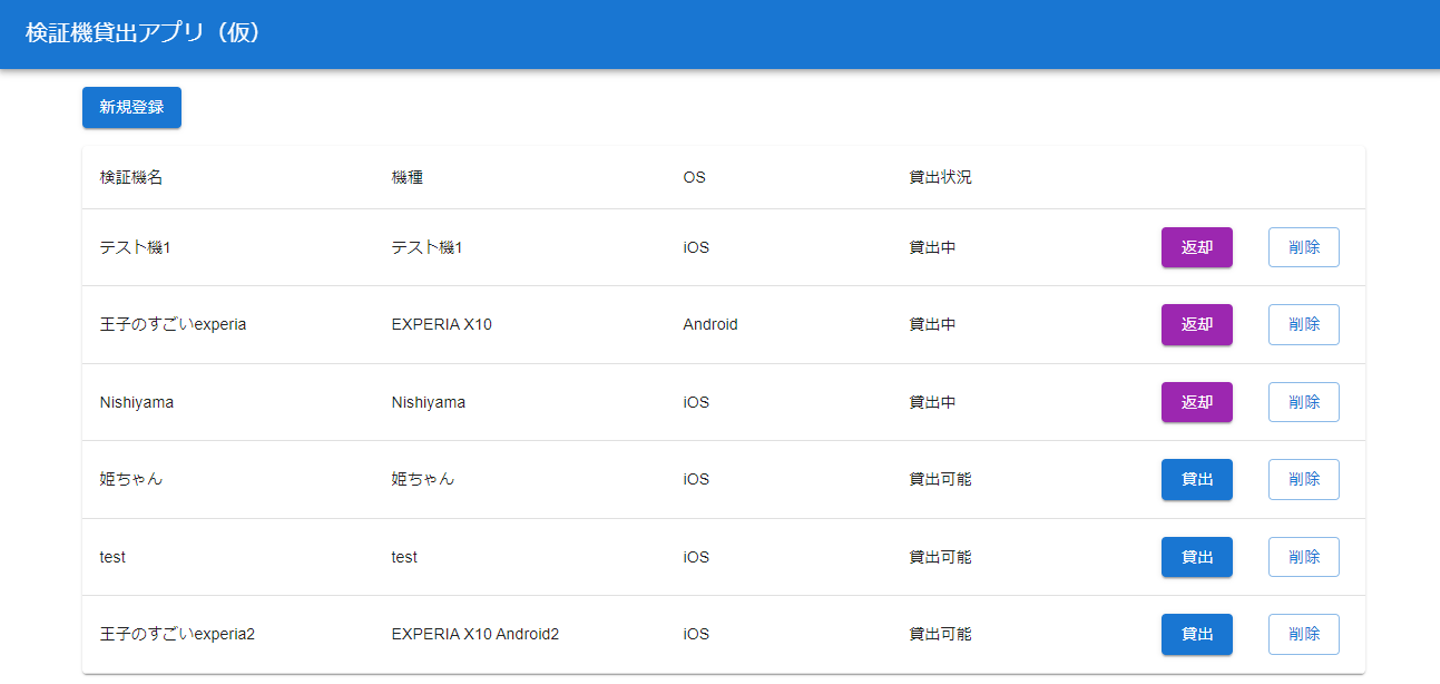The image size is (1440, 684).
Task: Click 貸出中 status in Nishiyama row
Action: (x=932, y=402)
